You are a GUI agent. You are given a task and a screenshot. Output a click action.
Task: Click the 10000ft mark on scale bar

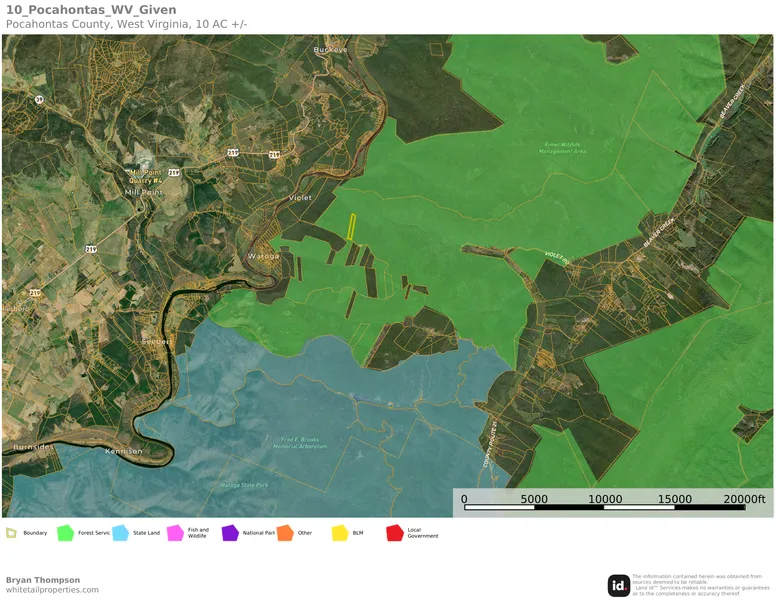point(604,499)
